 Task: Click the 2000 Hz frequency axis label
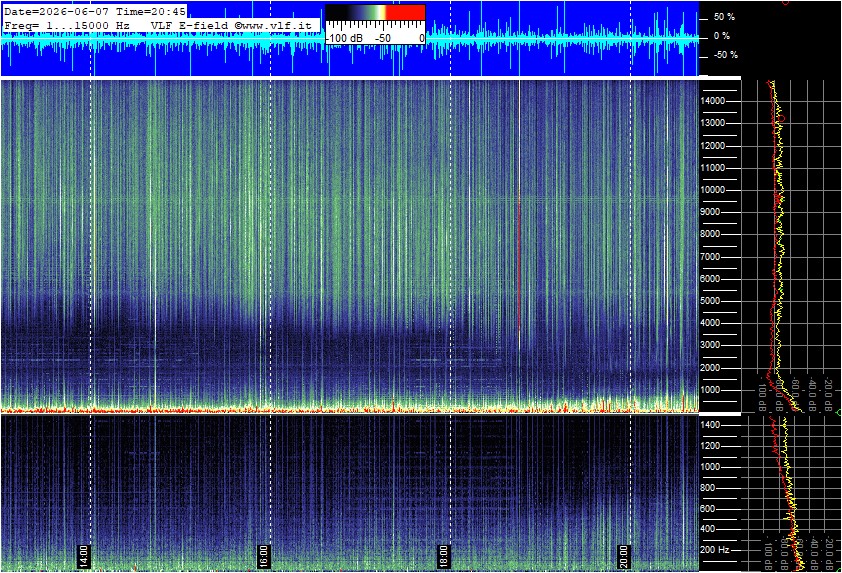click(710, 368)
